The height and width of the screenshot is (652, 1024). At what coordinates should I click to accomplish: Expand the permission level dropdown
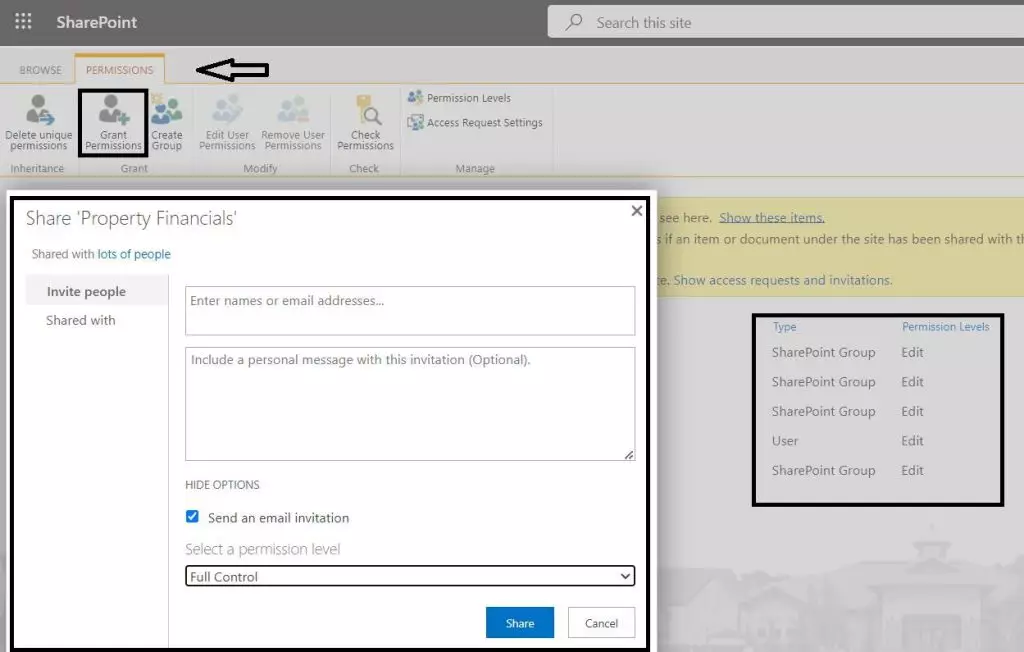pyautogui.click(x=410, y=576)
